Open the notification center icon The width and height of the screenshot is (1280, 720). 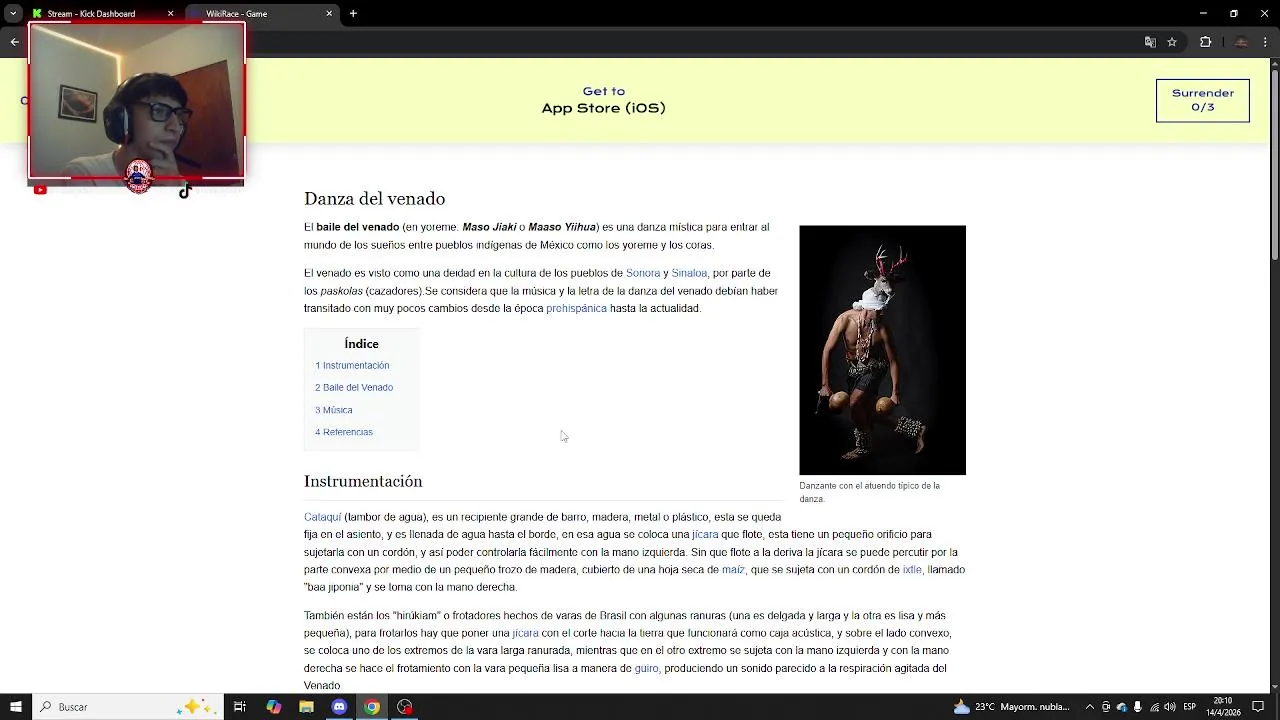[1258, 707]
